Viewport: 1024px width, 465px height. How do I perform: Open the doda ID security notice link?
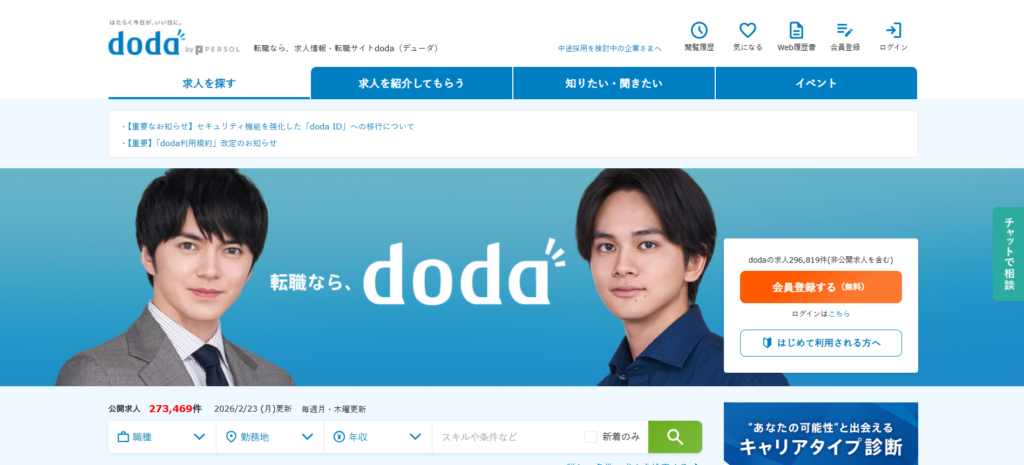(x=268, y=126)
